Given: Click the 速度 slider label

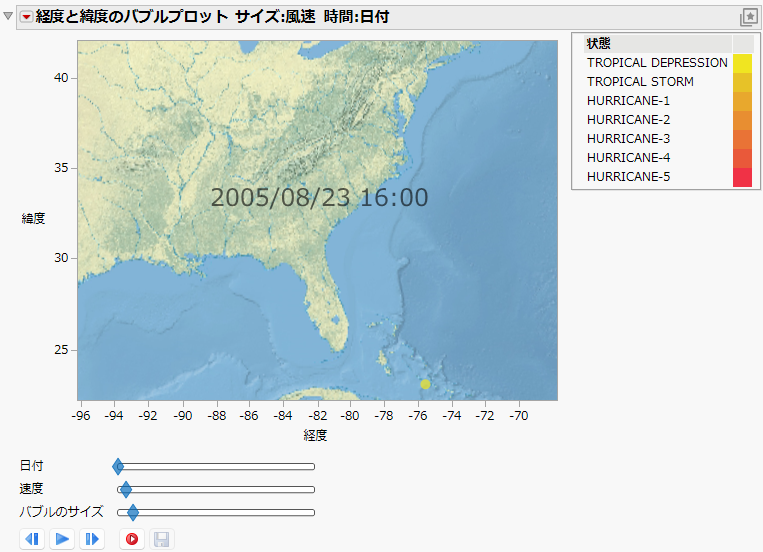Looking at the screenshot, I should [32, 489].
